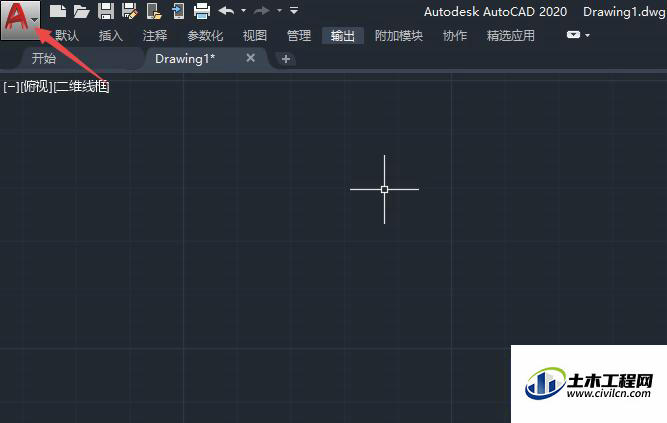Switch to the 开始 file tab
667x423 pixels.
pyautogui.click(x=44, y=58)
